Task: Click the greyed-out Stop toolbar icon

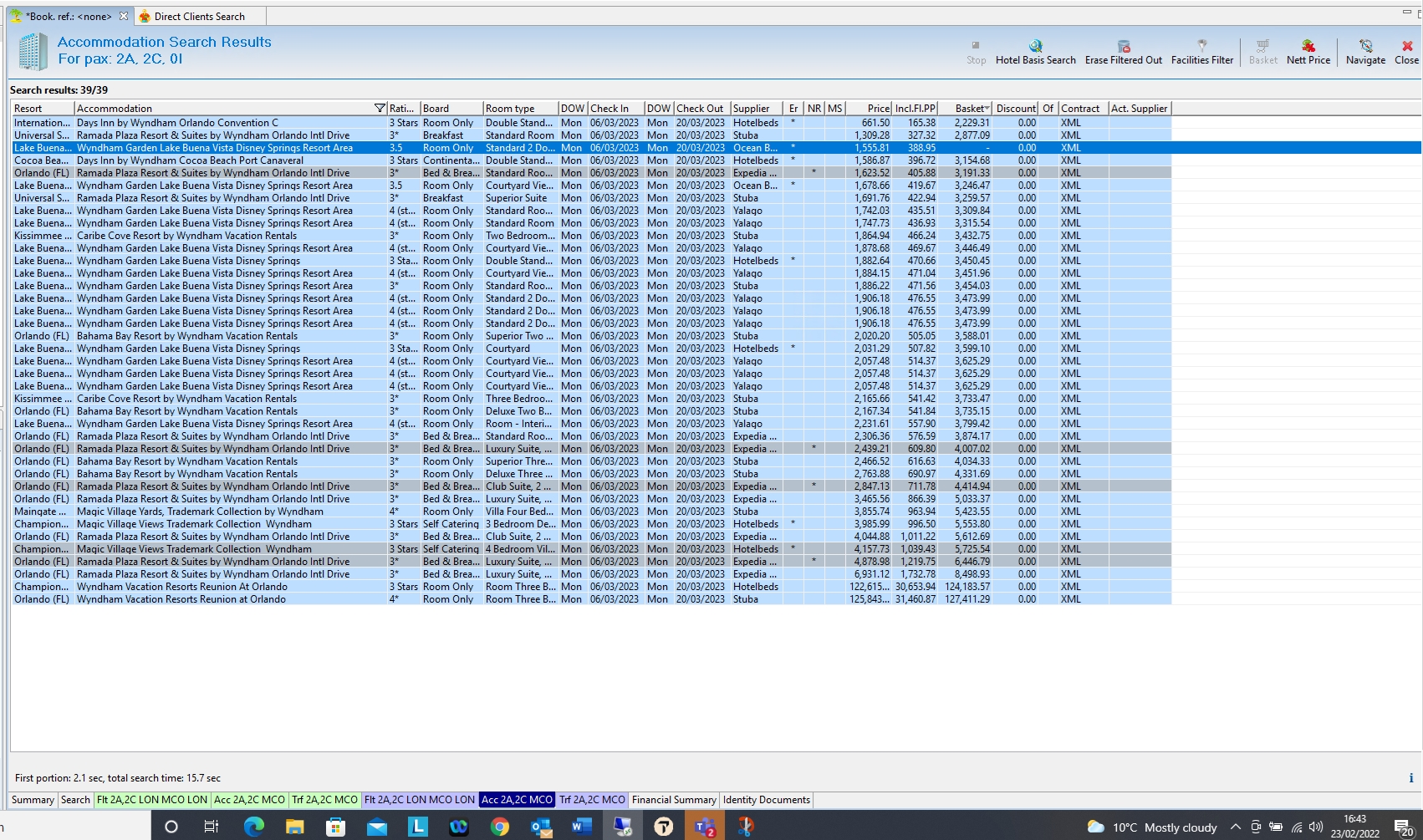Action: (x=976, y=46)
